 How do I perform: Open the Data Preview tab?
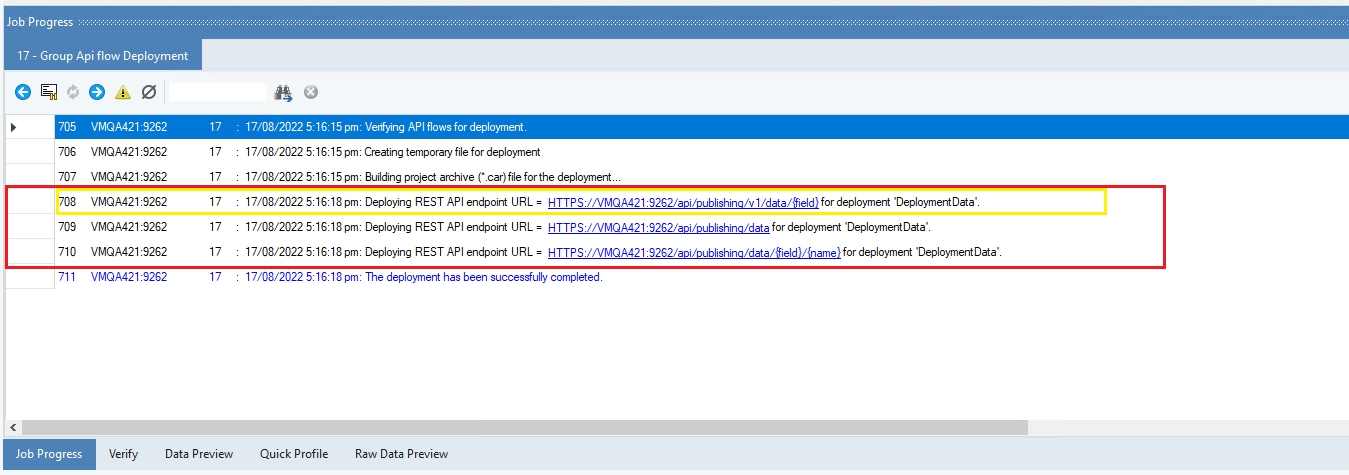click(x=199, y=454)
